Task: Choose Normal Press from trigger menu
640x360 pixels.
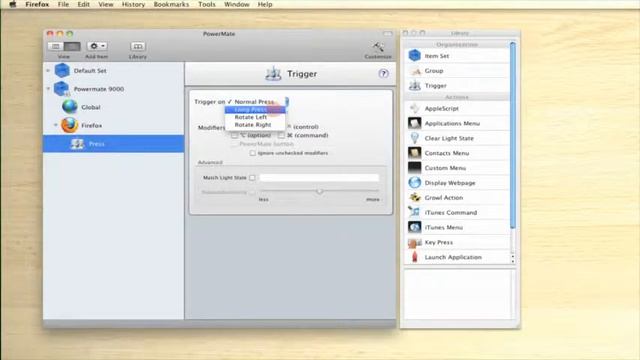Action: coord(255,102)
